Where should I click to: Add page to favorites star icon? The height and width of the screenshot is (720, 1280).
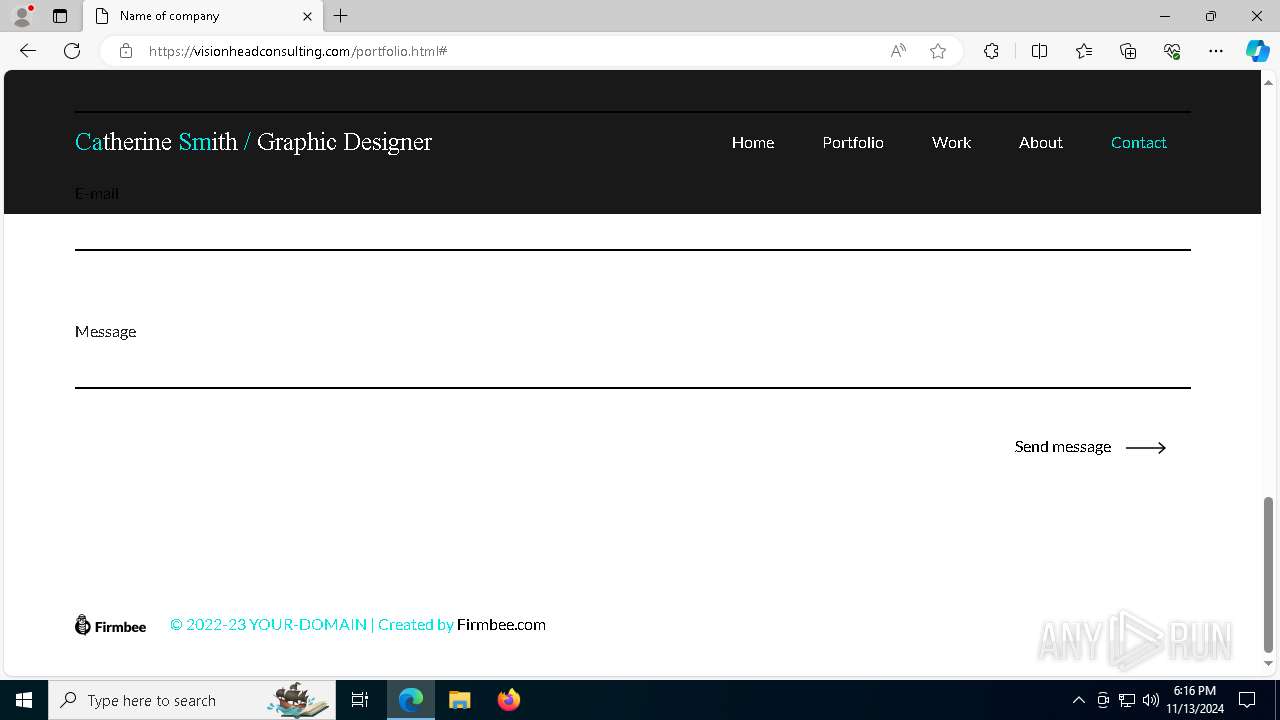(938, 51)
